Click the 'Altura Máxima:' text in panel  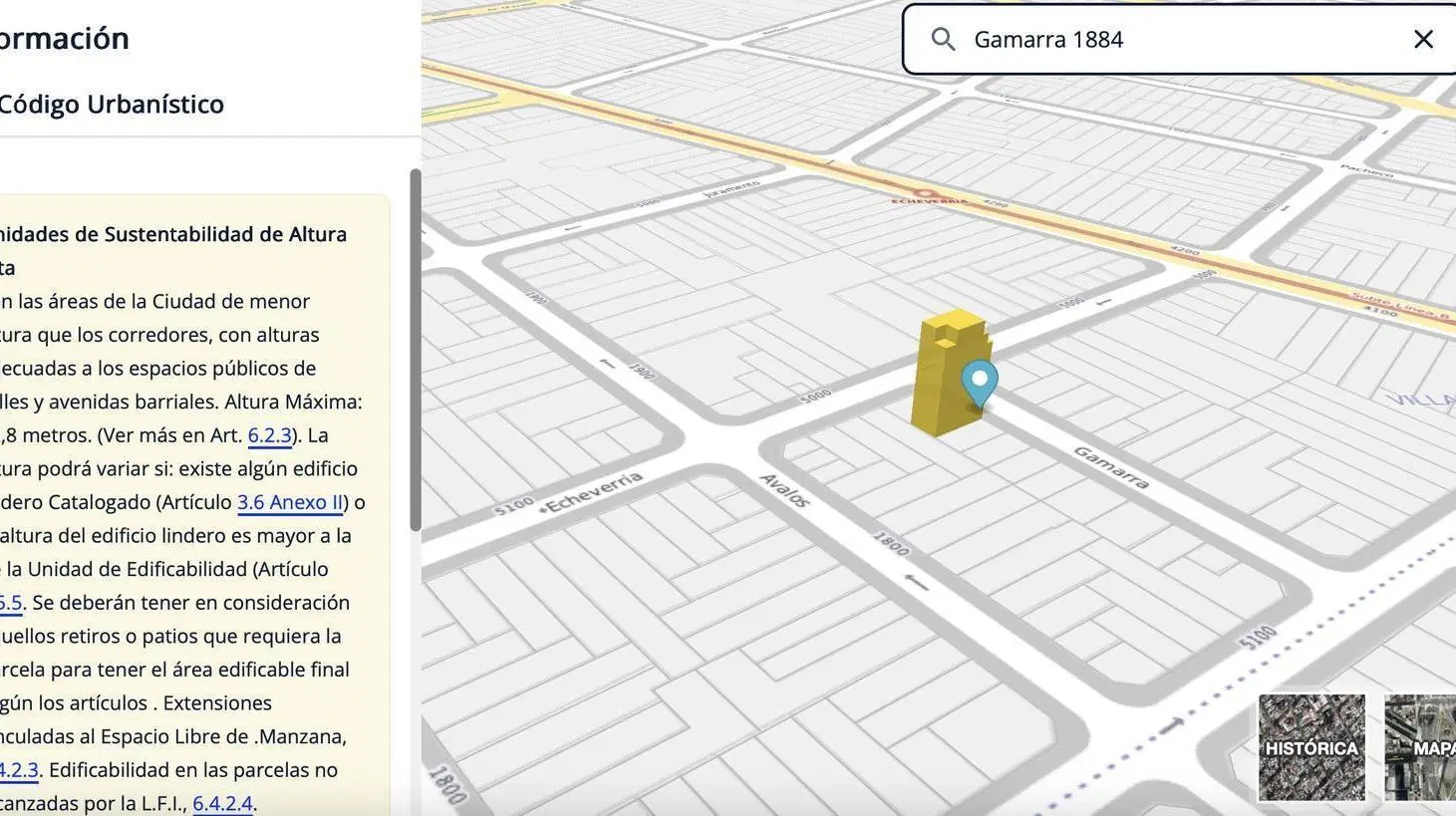click(x=293, y=402)
